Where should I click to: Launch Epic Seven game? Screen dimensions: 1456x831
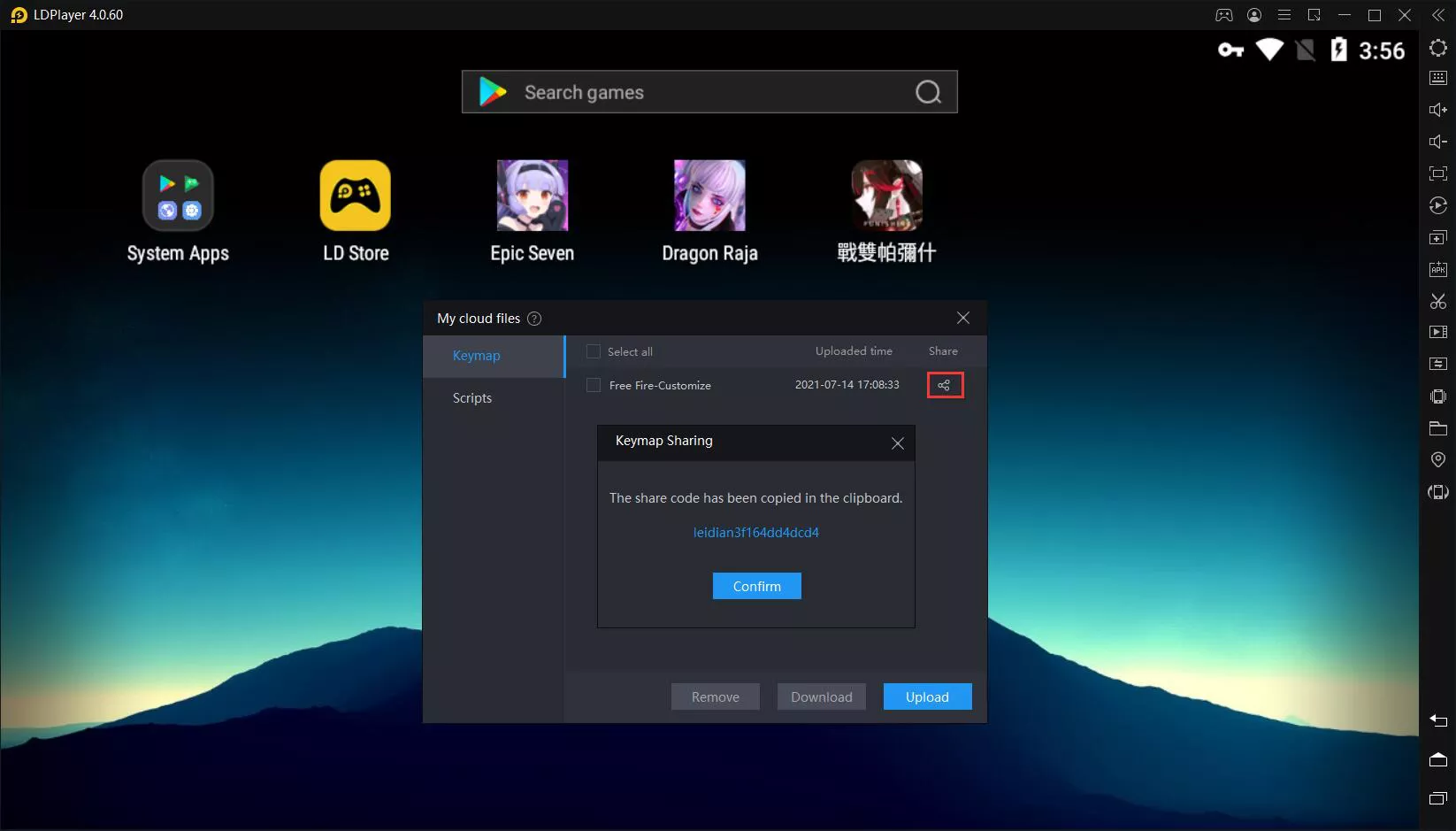pyautogui.click(x=533, y=212)
